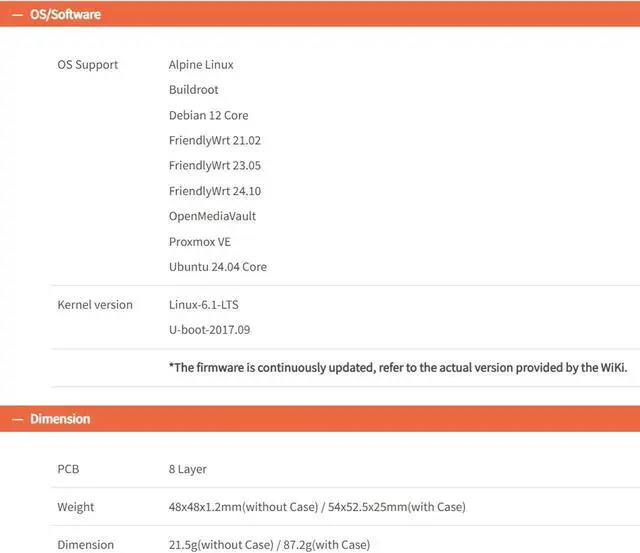Click FriendlyWrt 21.02 in OS list

coord(215,140)
